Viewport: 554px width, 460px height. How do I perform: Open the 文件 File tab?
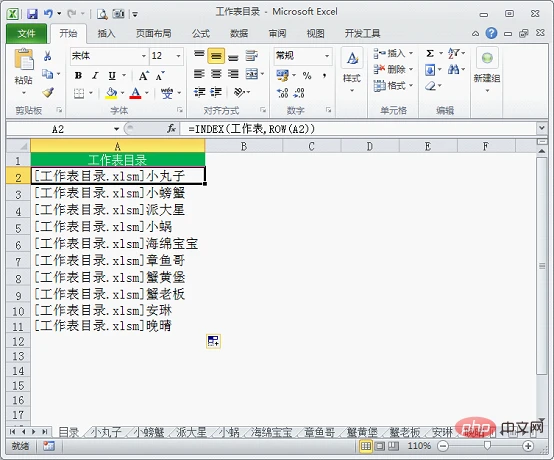coord(26,34)
